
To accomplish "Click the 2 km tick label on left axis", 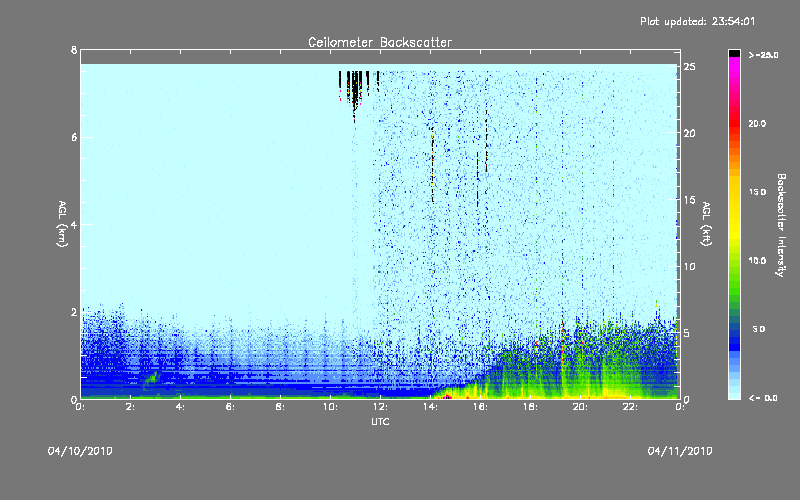I will 74,312.
